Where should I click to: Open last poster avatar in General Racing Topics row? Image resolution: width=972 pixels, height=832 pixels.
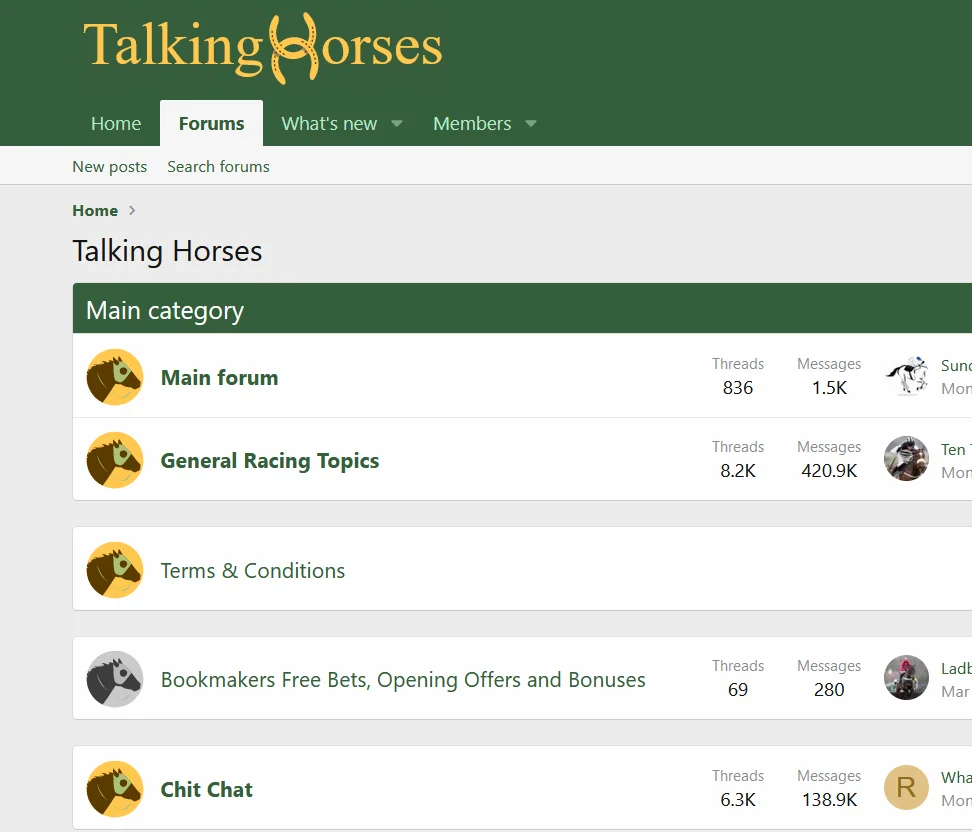click(906, 459)
